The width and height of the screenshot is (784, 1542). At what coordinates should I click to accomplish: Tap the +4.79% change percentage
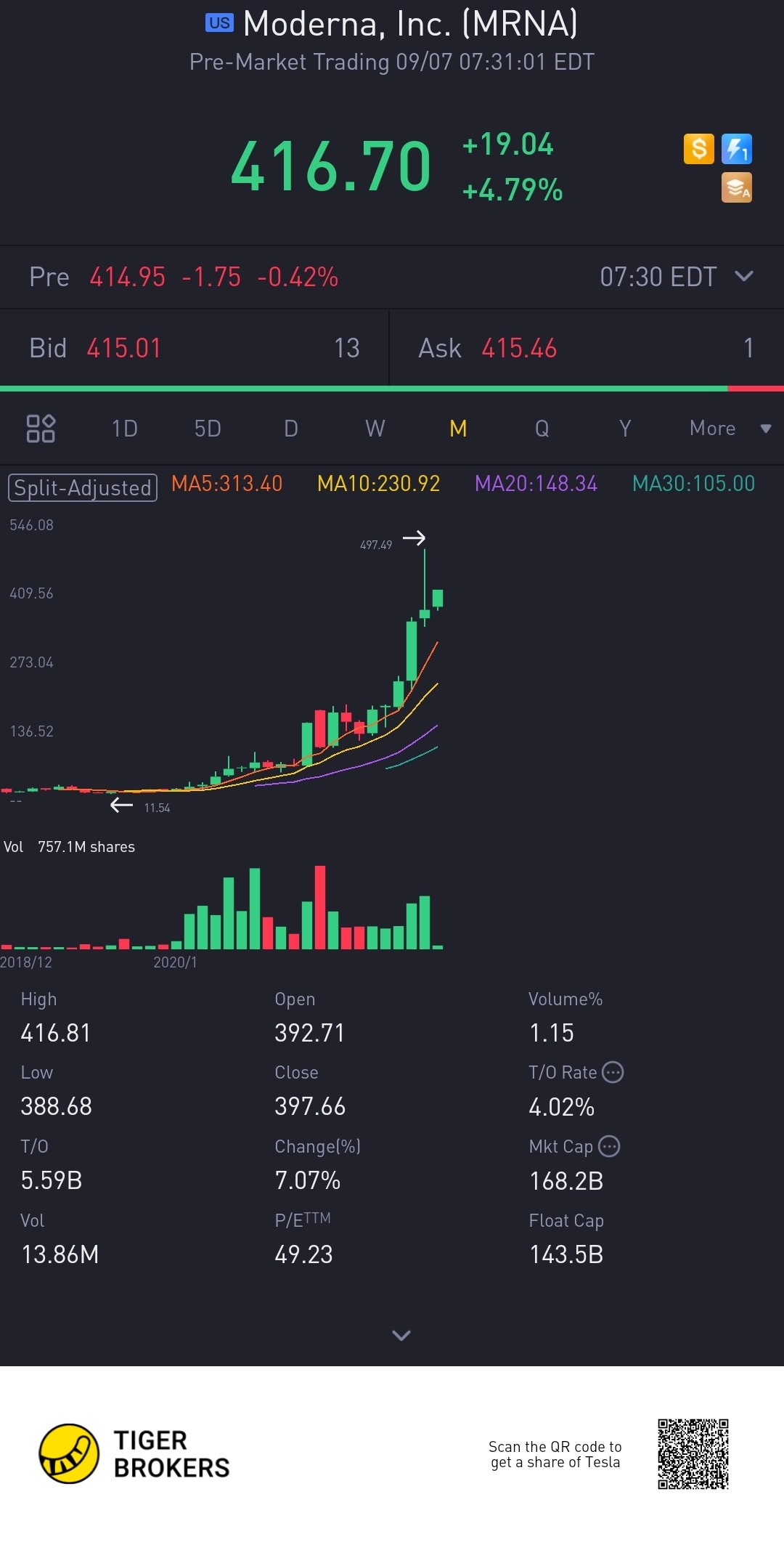(x=513, y=190)
